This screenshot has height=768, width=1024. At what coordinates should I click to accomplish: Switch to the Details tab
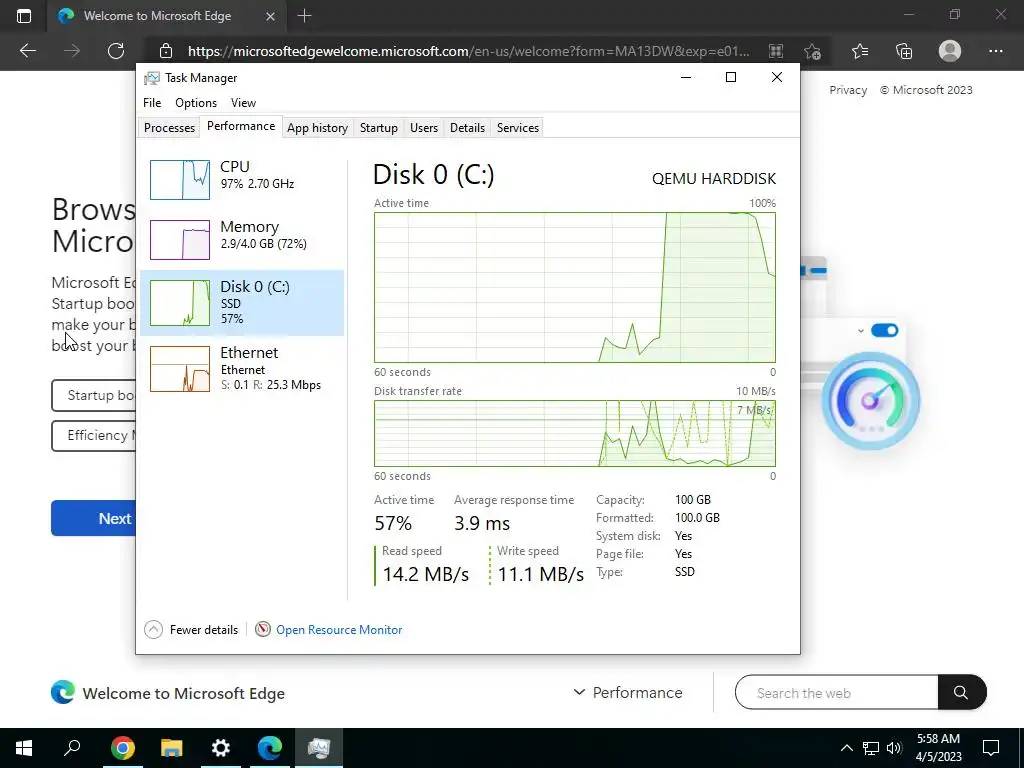(x=468, y=127)
